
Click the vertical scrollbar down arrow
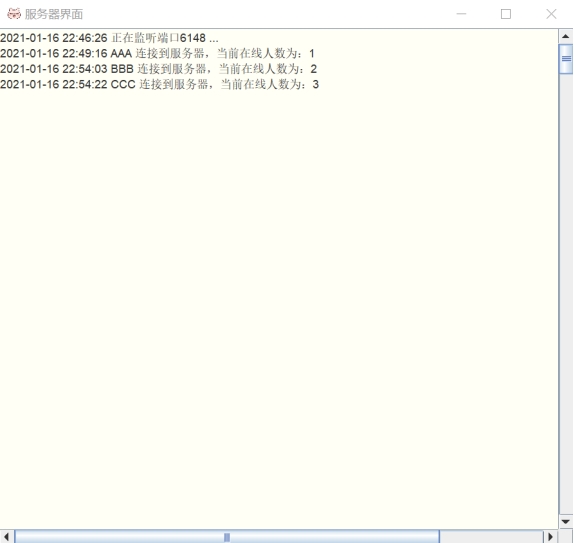(566, 521)
